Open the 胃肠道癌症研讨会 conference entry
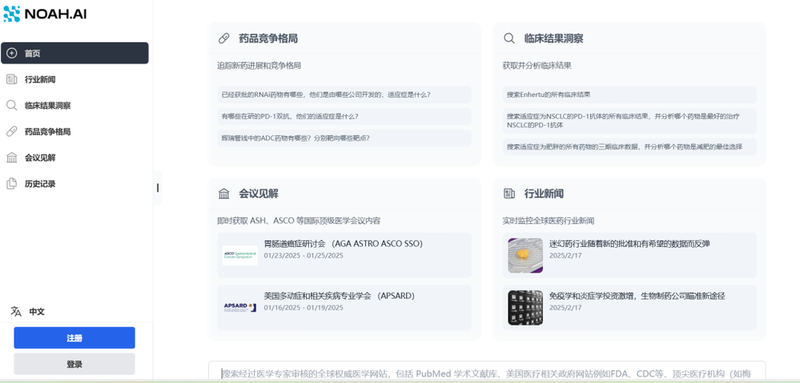Image resolution: width=800 pixels, height=383 pixels. 344,255
